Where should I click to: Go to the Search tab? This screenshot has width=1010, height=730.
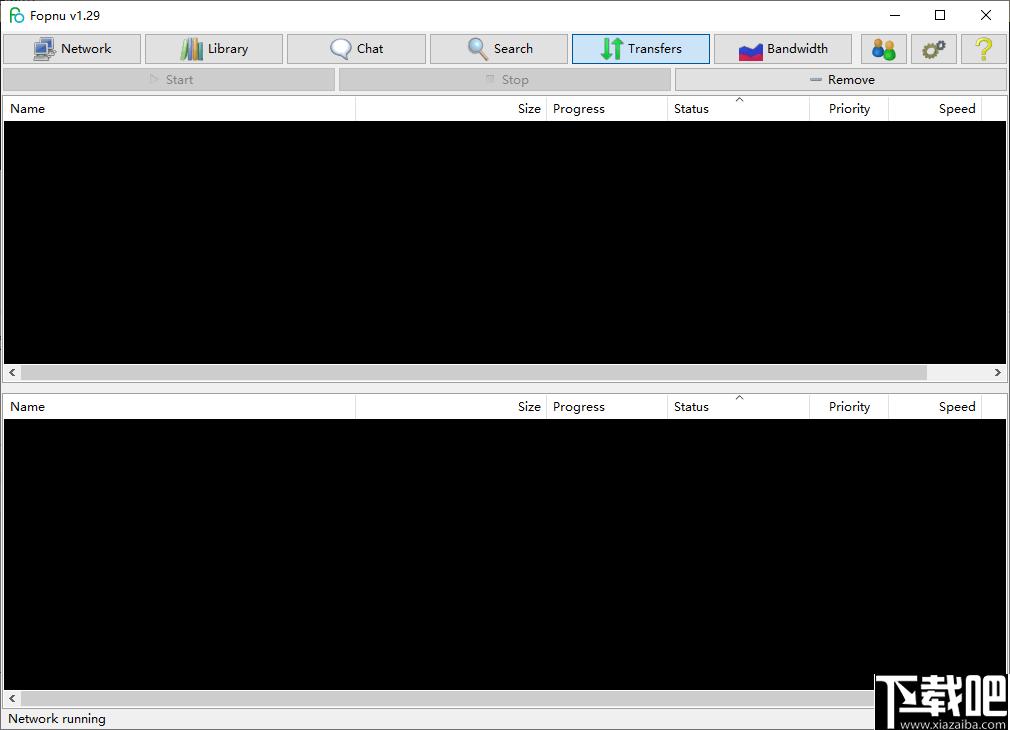coord(499,49)
